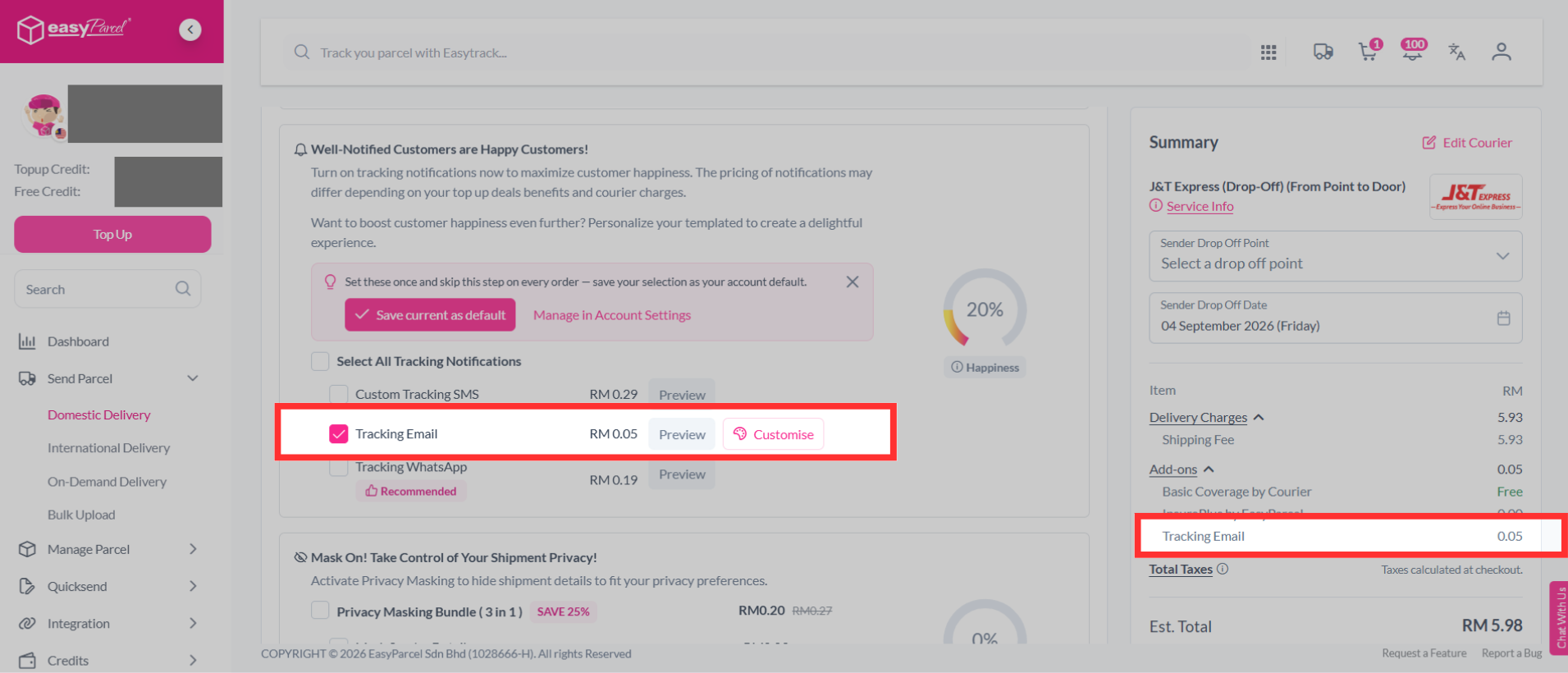Viewport: 1568px width, 673px height.
Task: Collapse the sidebar with the arrow button
Action: 190,30
